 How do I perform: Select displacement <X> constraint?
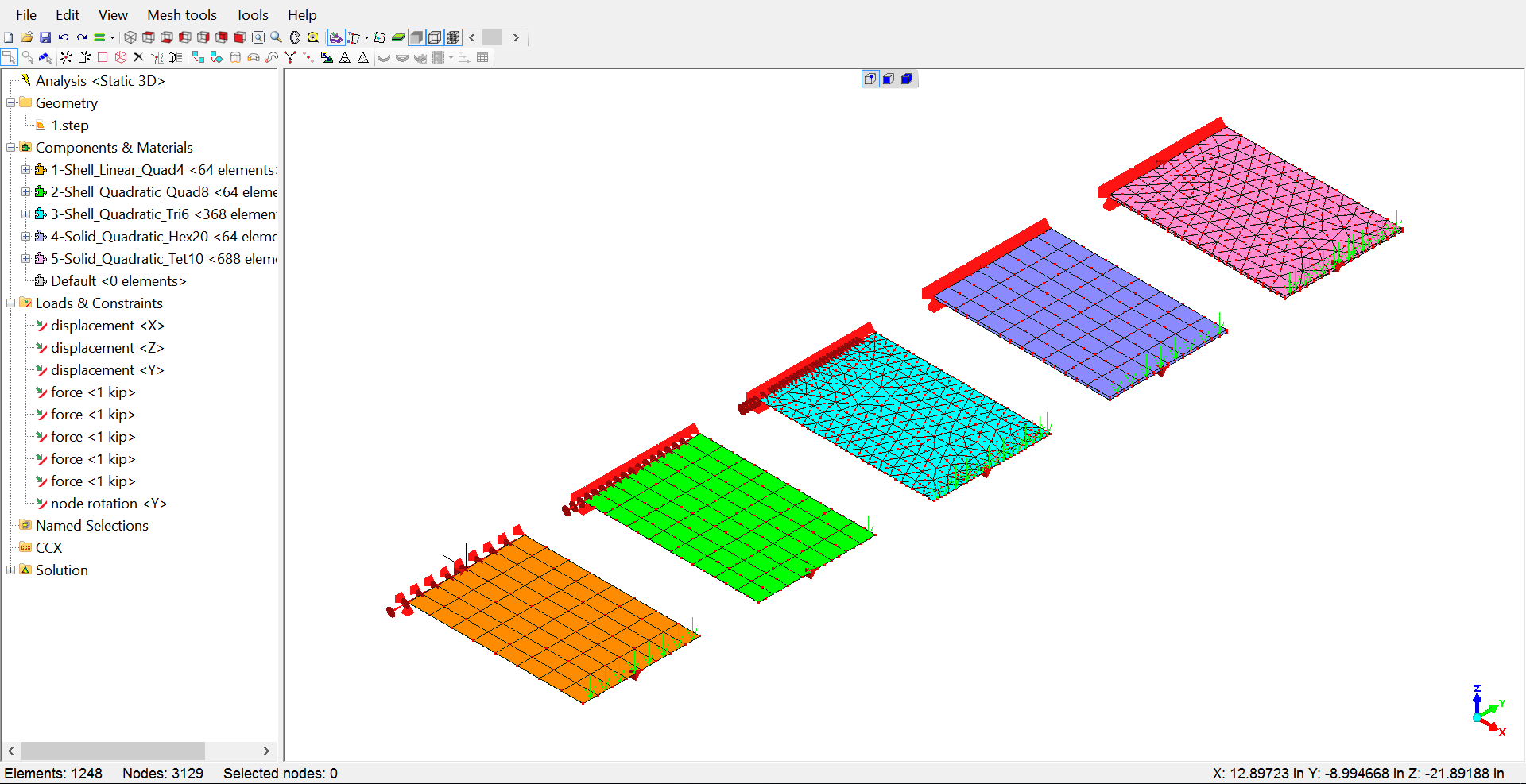107,325
